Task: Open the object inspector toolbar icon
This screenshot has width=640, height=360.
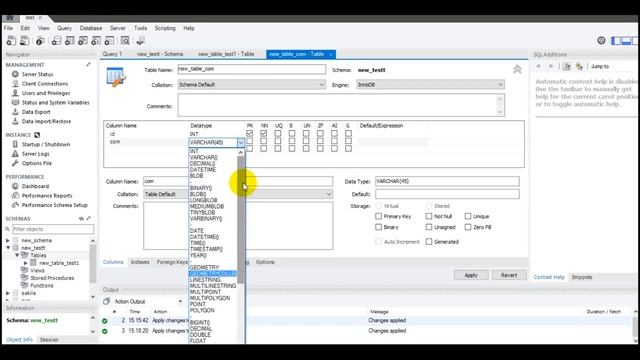Action: click(x=40, y=40)
